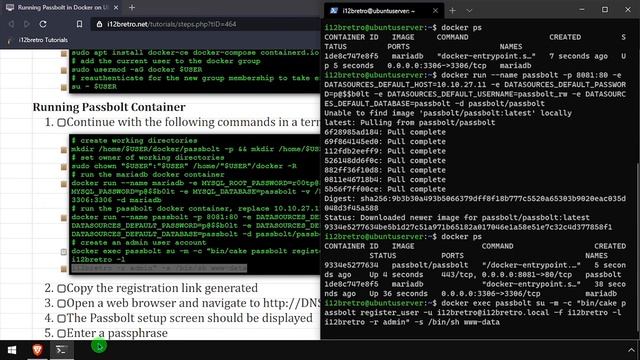This screenshot has width=640, height=360.
Task: Click the 'Running Passbolt Container' heading
Action: 109,107
